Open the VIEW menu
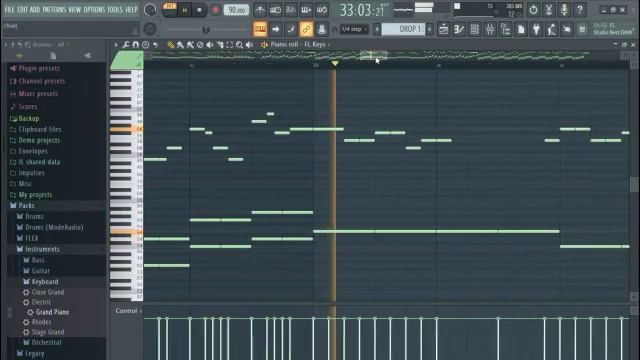The height and width of the screenshot is (360, 640). click(75, 9)
